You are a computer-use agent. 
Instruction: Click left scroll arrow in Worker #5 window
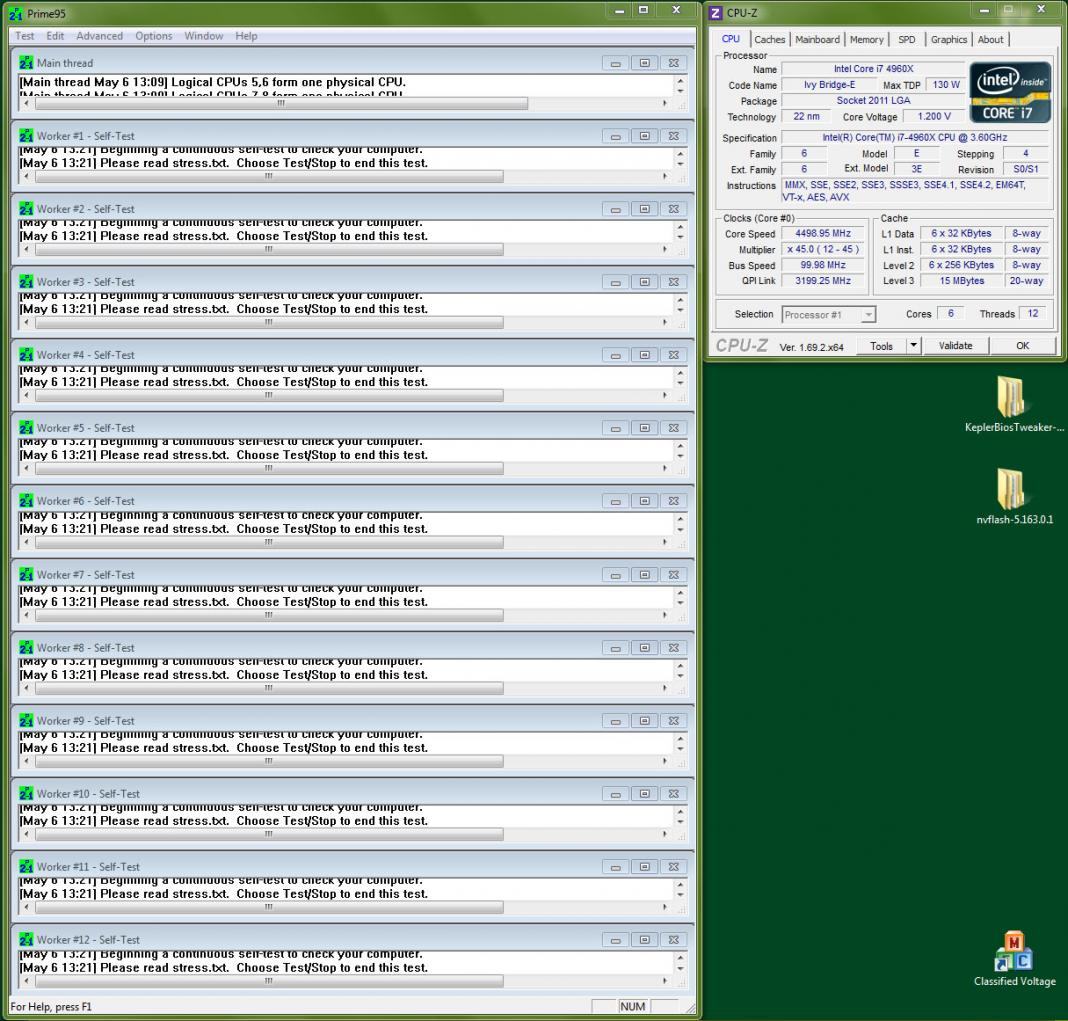27,469
